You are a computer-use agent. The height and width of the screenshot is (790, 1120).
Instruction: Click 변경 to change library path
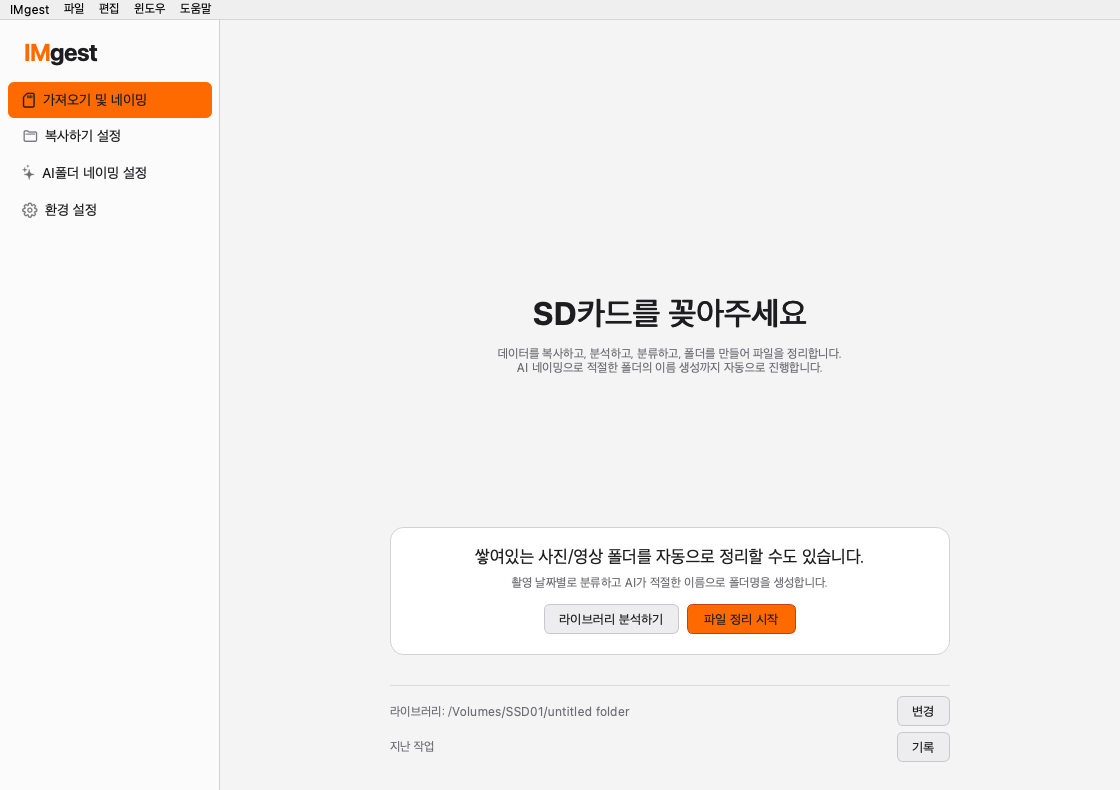coord(923,711)
